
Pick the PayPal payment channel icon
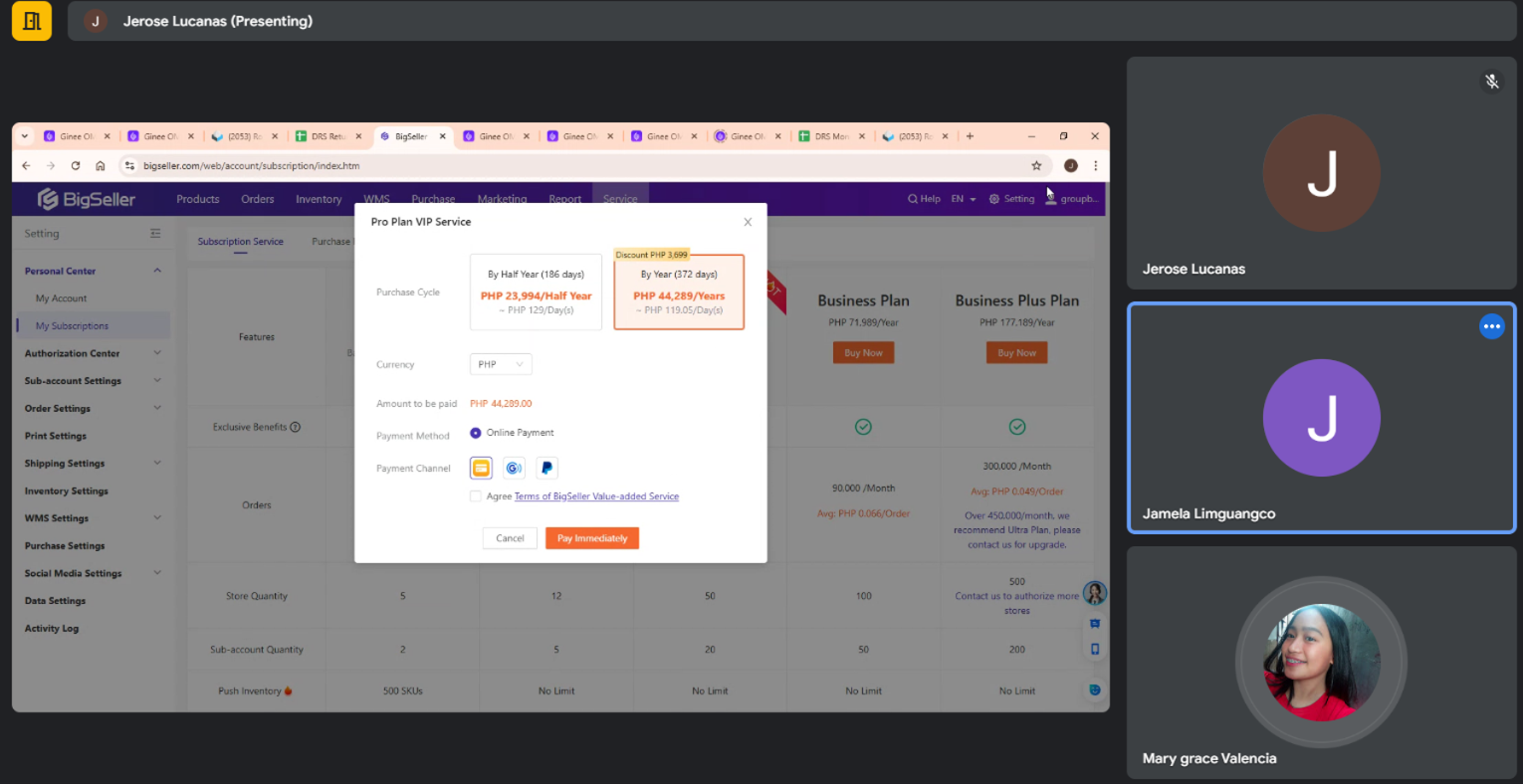546,468
